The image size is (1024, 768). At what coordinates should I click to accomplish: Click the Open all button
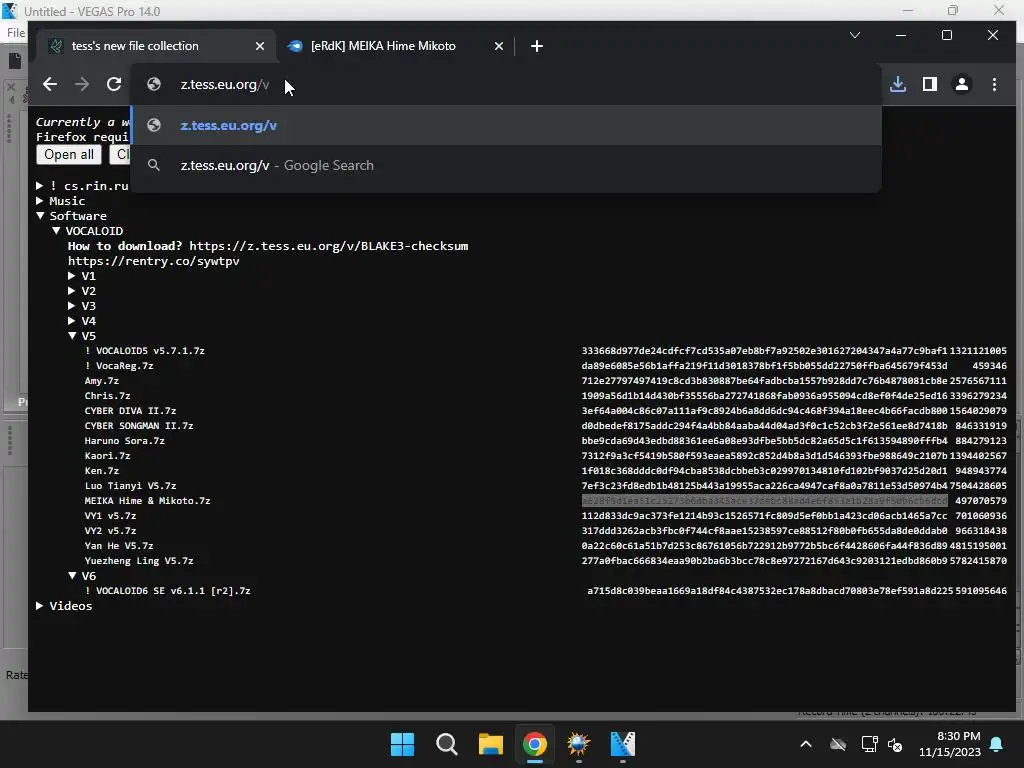coord(69,155)
